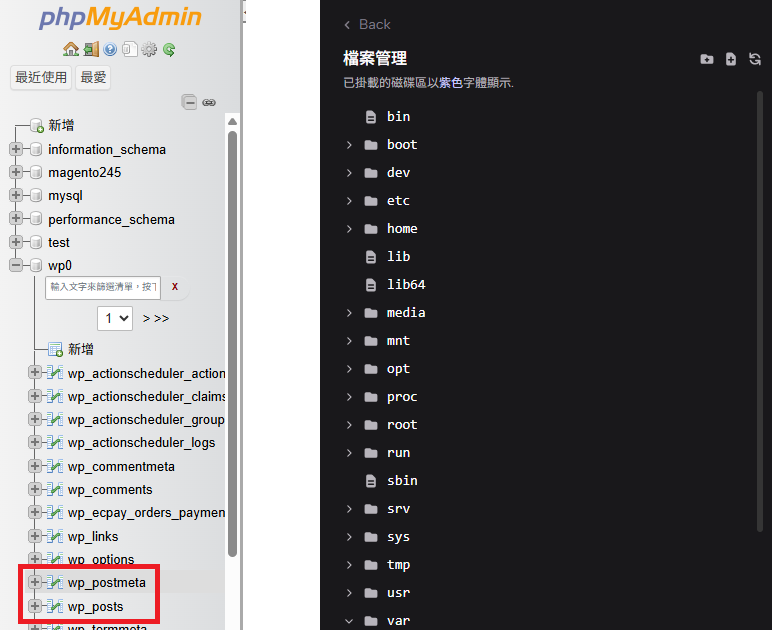Toggle link with main panel icon

[x=209, y=102]
